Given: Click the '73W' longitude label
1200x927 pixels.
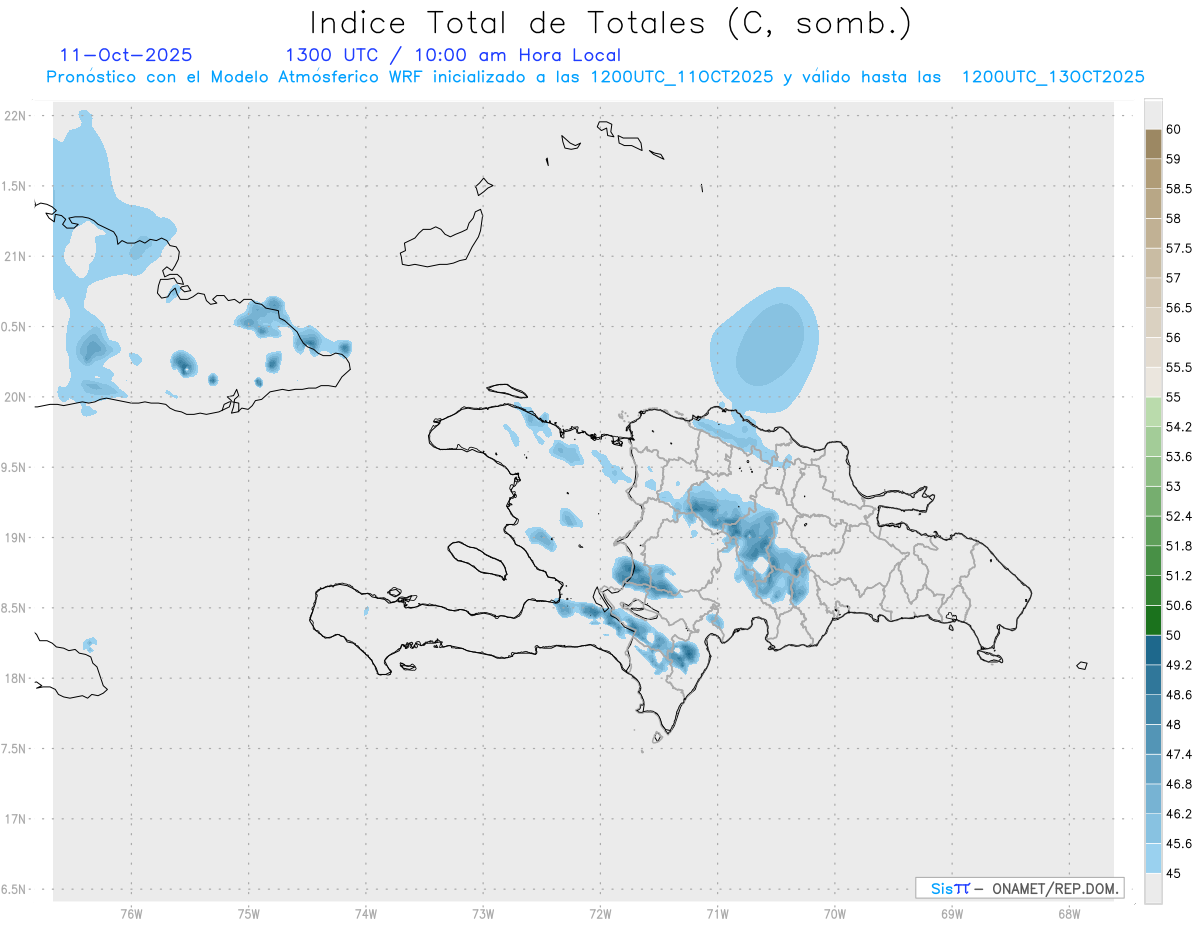Looking at the screenshot, I should (x=483, y=913).
